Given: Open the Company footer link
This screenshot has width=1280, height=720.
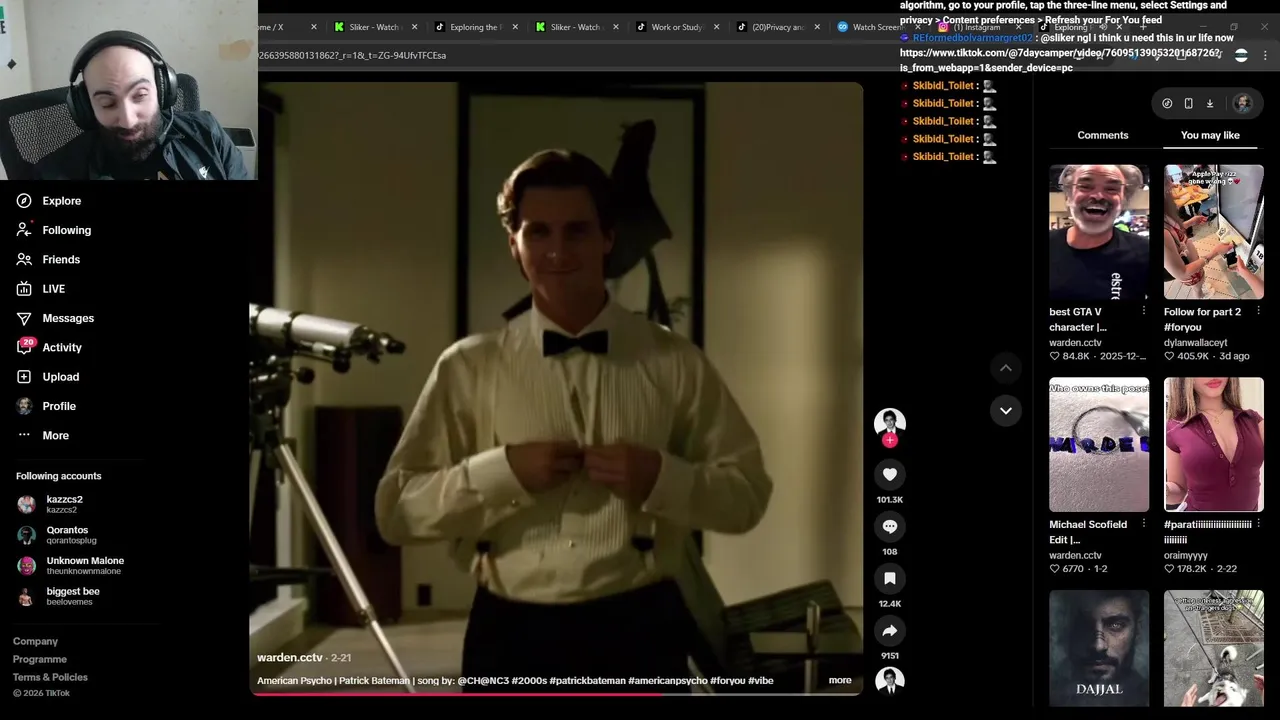Looking at the screenshot, I should (x=35, y=641).
